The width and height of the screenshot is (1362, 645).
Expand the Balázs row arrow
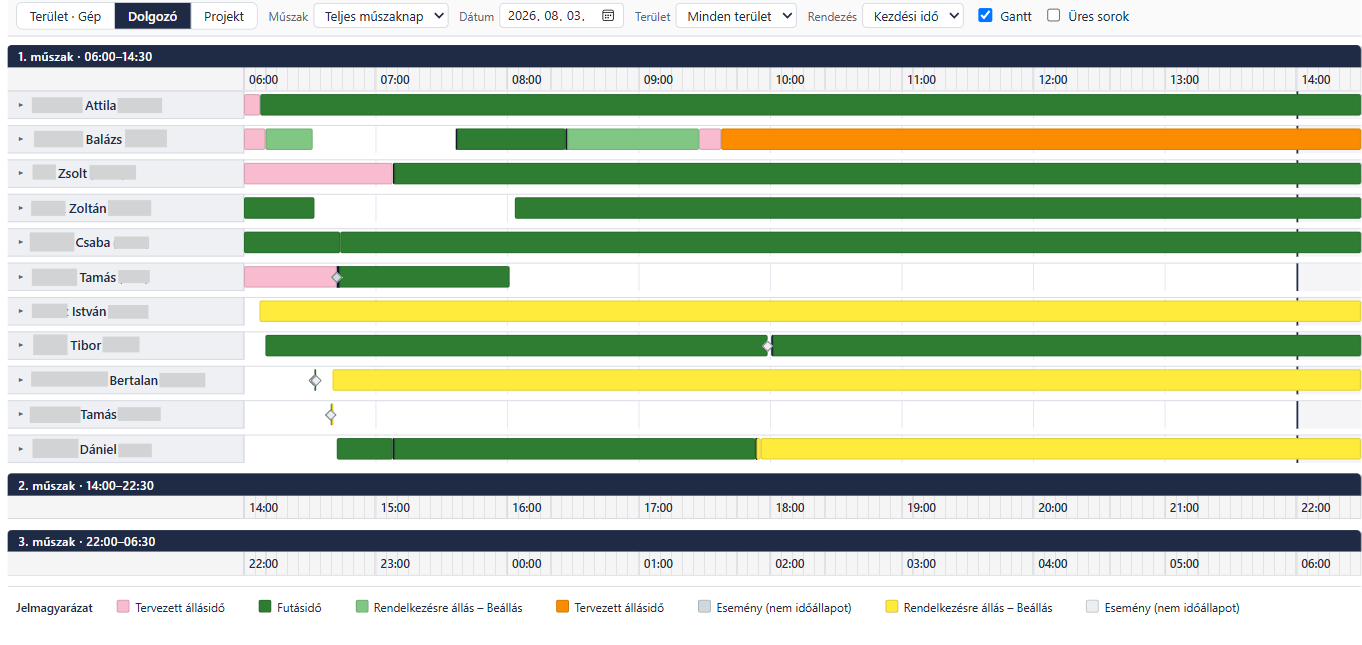[x=20, y=139]
